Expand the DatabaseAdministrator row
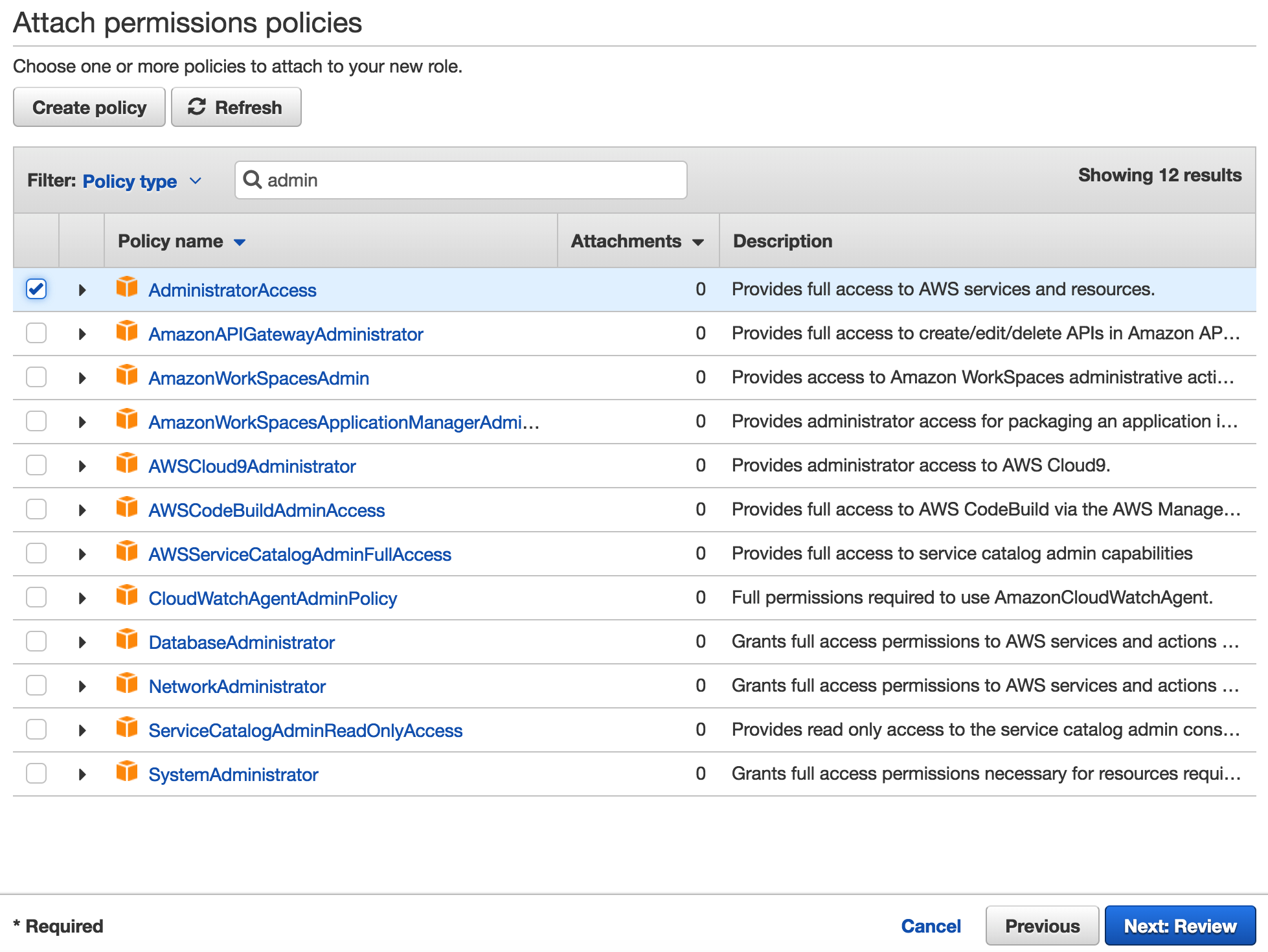Image resolution: width=1268 pixels, height=952 pixels. click(82, 642)
